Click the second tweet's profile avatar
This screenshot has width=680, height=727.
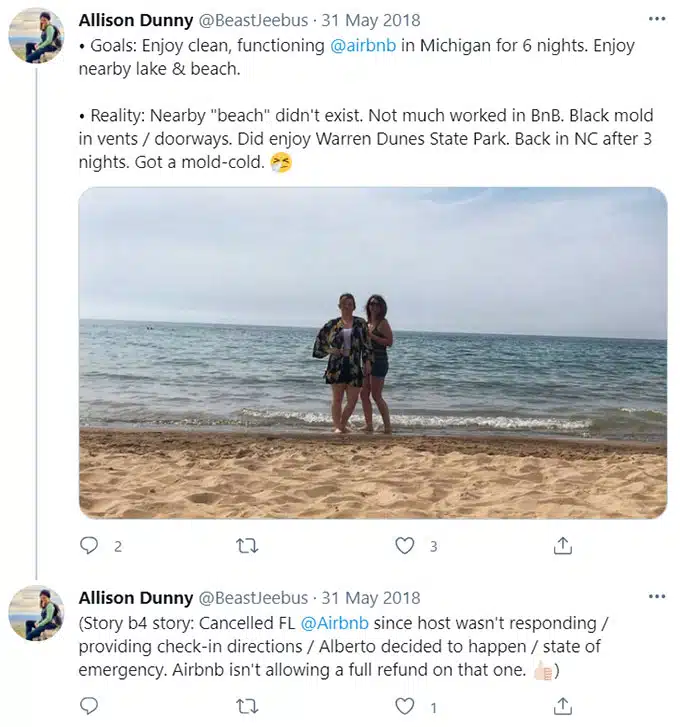click(x=36, y=613)
